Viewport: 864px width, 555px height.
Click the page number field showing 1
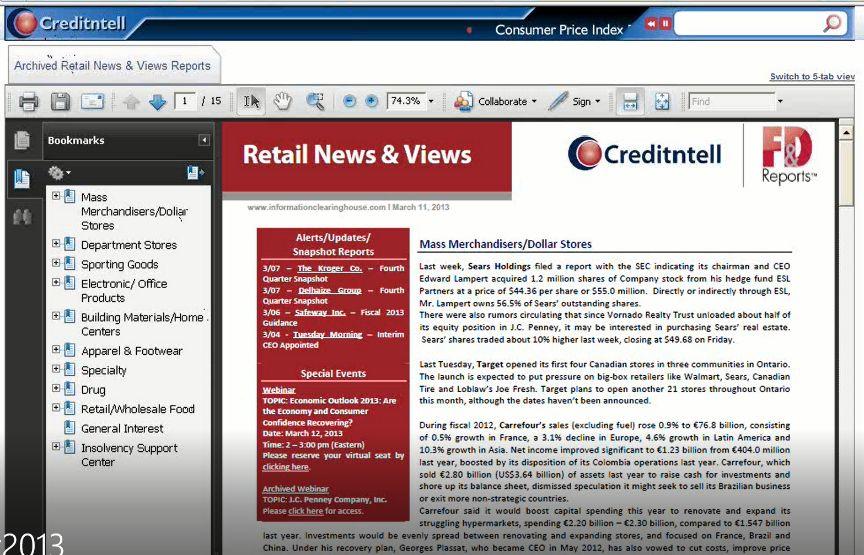185,101
